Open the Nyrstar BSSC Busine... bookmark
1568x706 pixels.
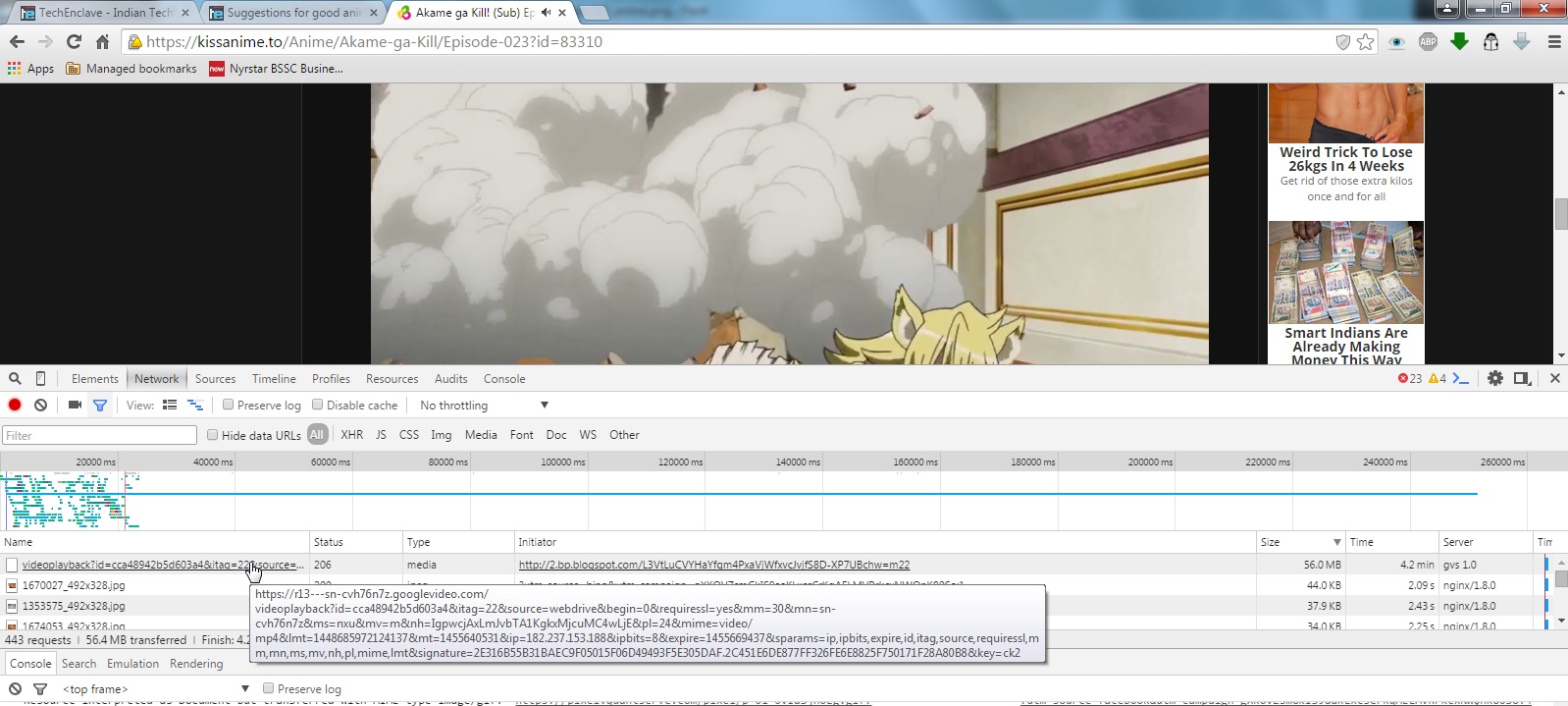(x=276, y=69)
